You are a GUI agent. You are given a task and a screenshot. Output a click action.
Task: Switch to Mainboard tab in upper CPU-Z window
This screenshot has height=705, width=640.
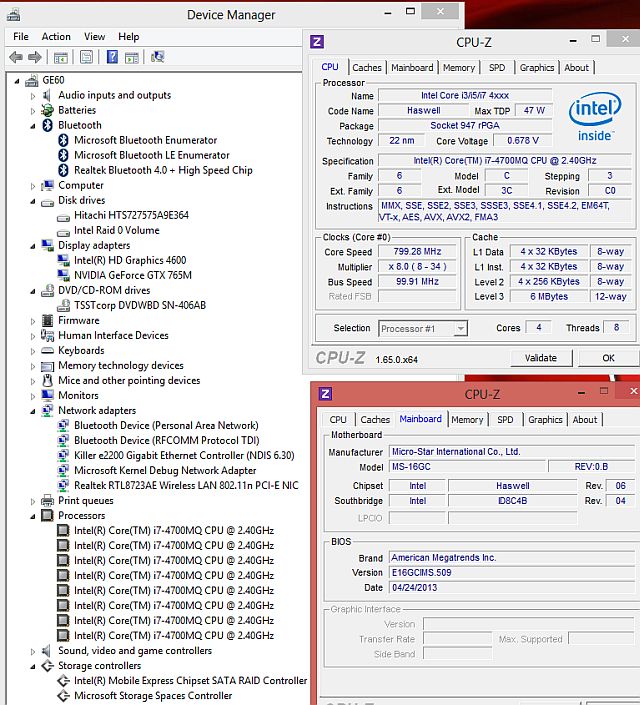click(x=412, y=67)
